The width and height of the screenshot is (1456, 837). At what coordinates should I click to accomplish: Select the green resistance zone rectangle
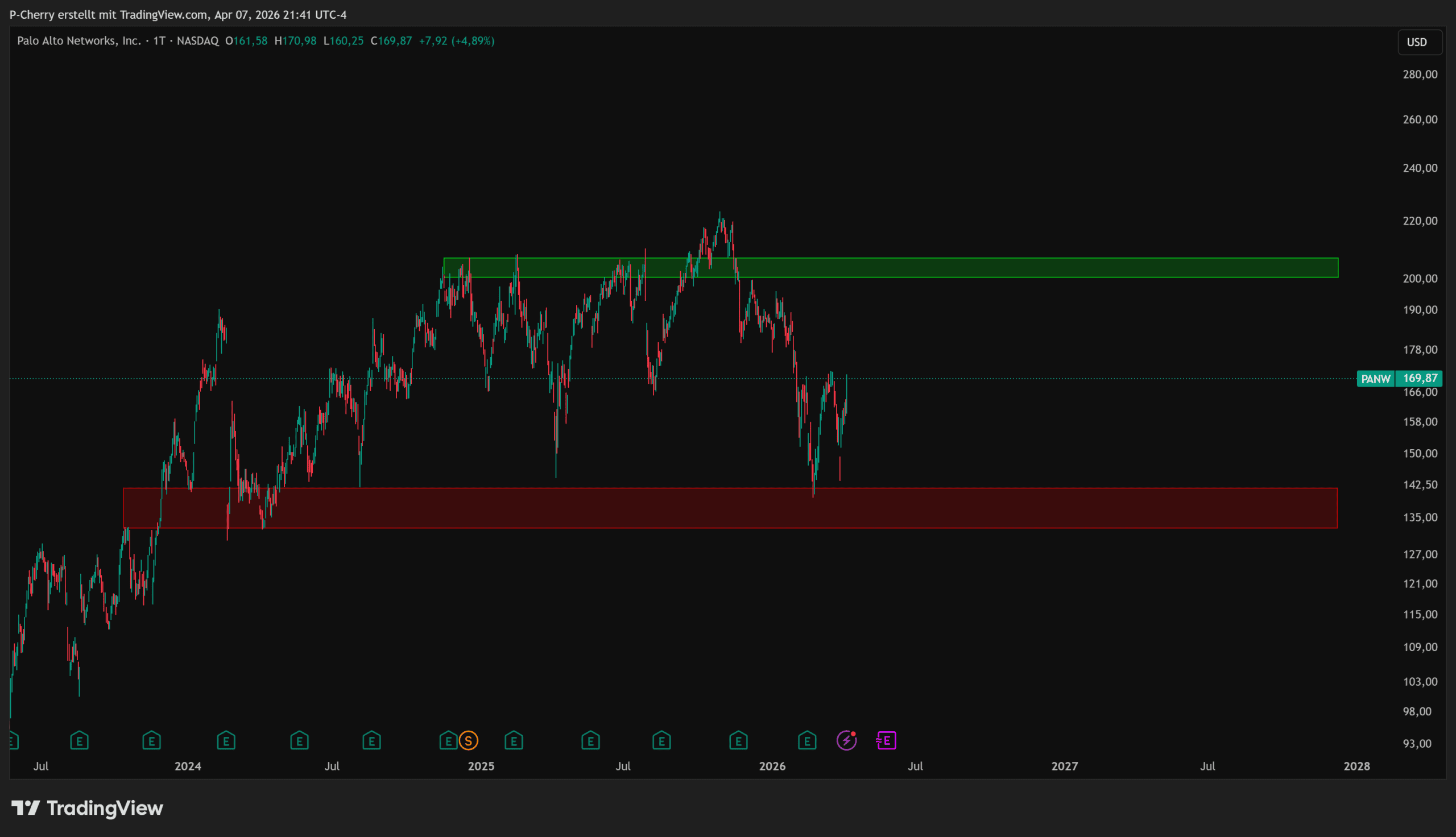tap(1035, 268)
